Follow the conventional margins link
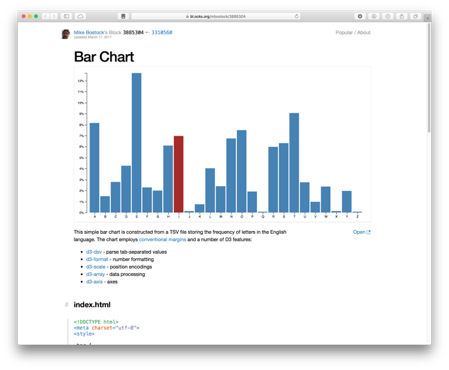This screenshot has height=370, width=449. (162, 239)
